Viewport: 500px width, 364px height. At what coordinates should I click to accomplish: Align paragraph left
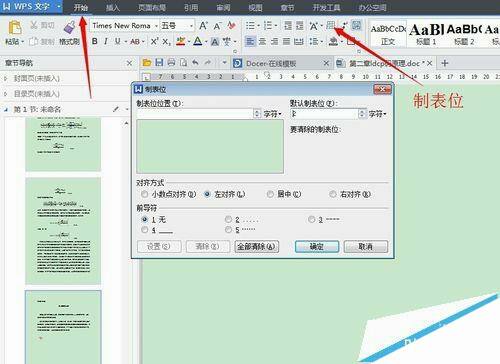coord(250,42)
